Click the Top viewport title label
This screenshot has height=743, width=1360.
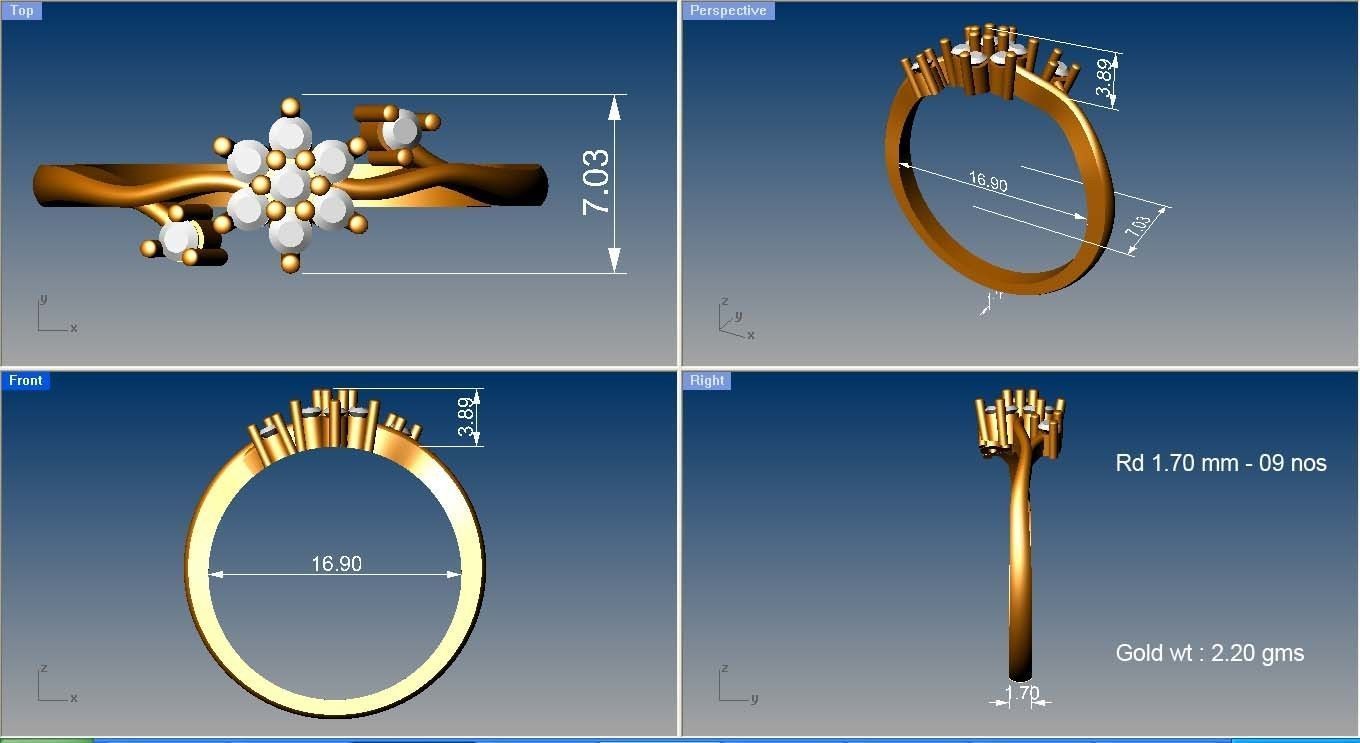tap(21, 11)
